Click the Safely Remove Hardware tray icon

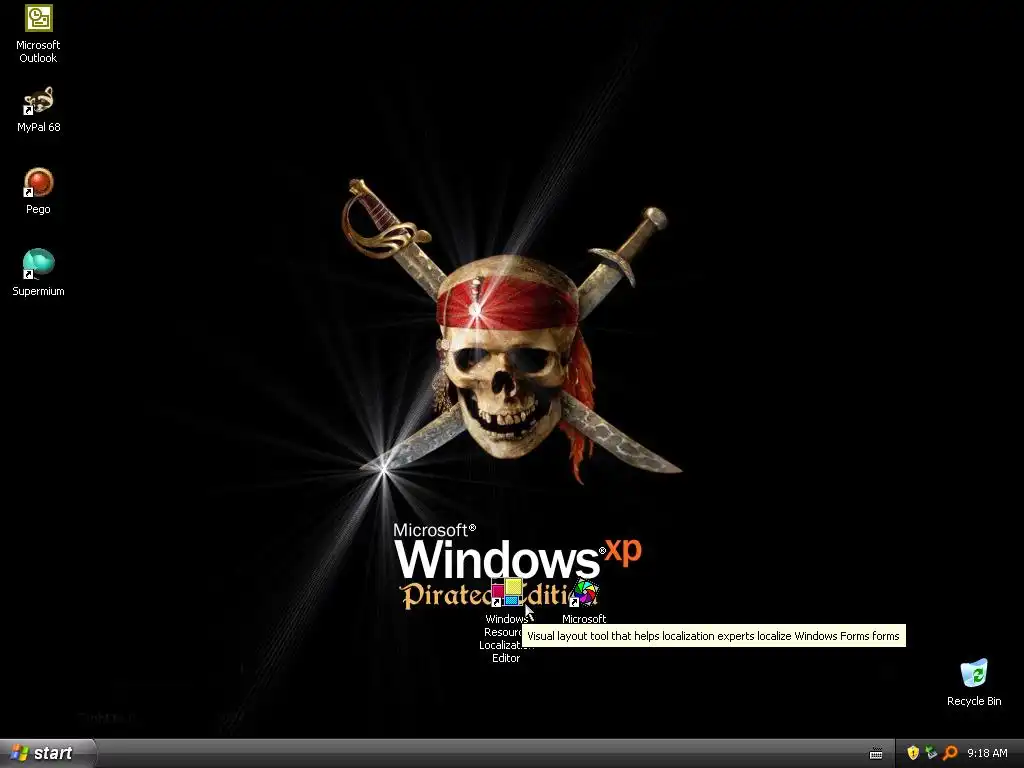[931, 753]
